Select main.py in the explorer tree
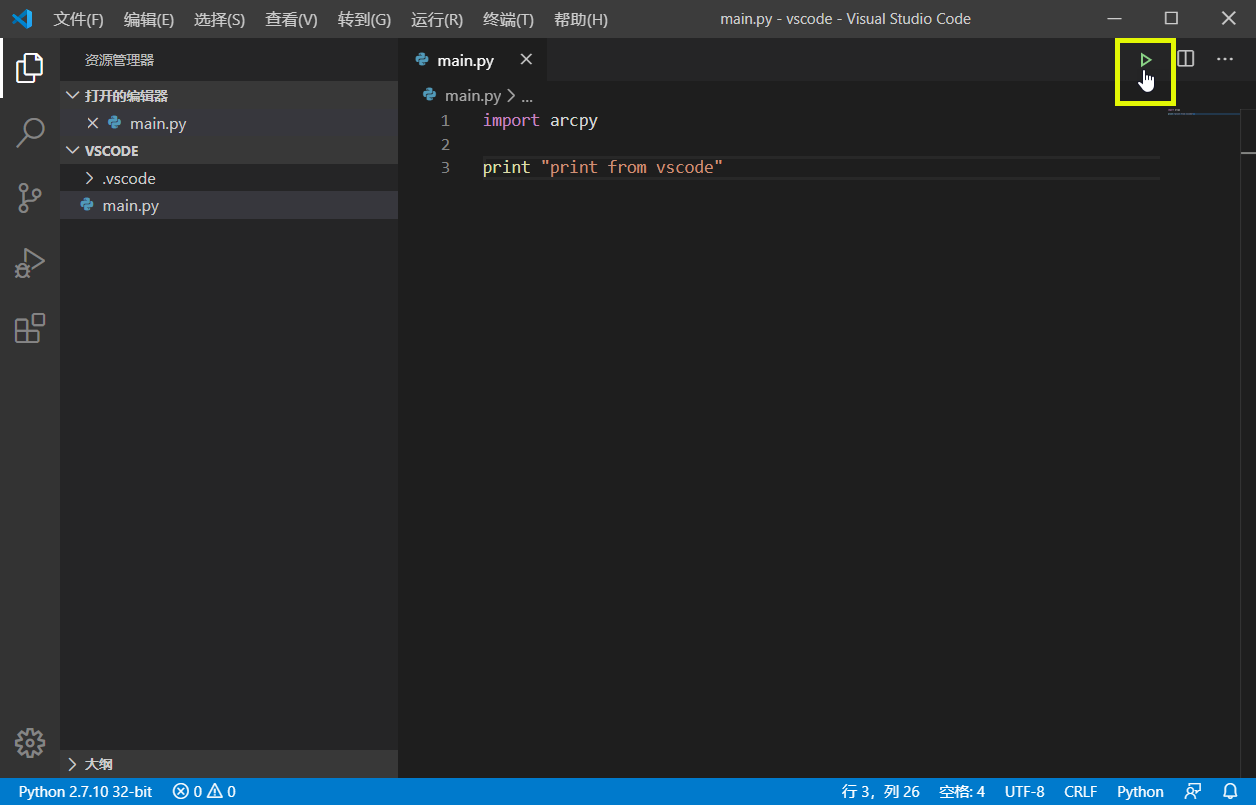Image resolution: width=1256 pixels, height=805 pixels. tap(229, 205)
